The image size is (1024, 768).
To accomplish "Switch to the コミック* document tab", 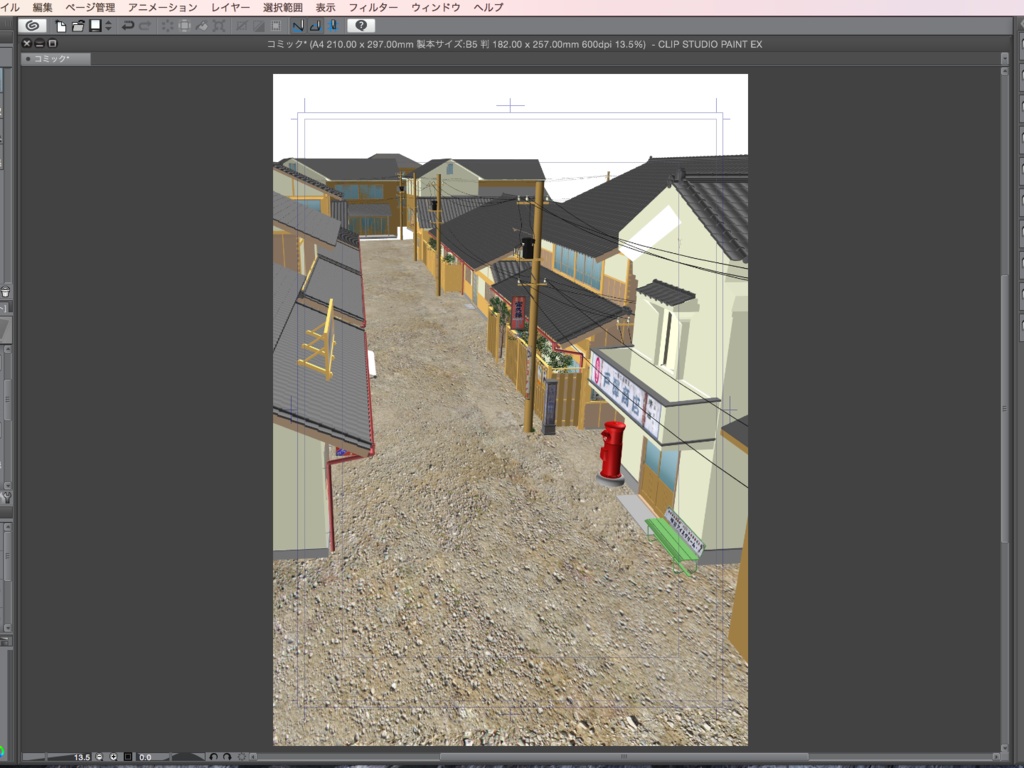I will [x=55, y=58].
